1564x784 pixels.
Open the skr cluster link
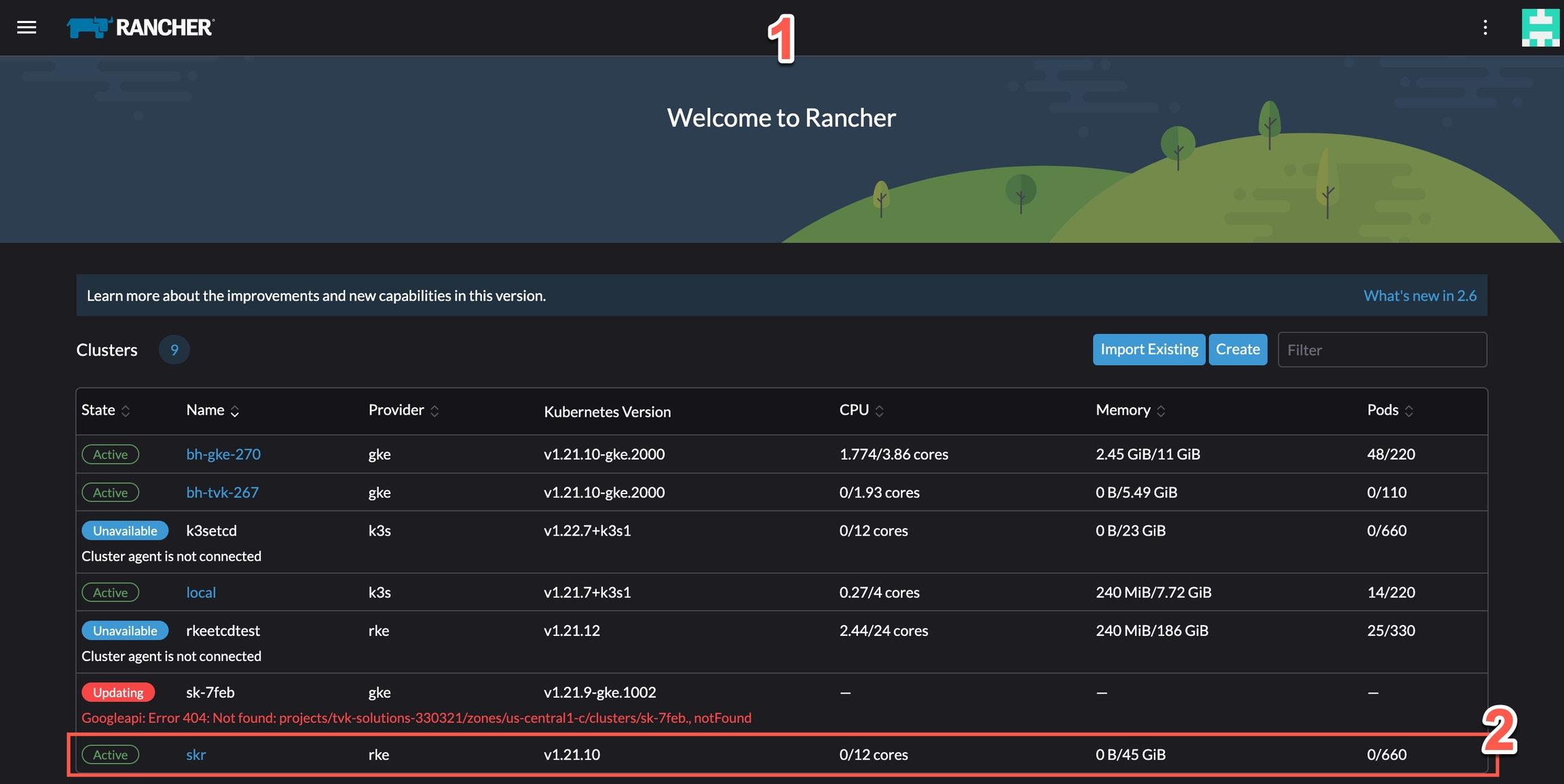195,755
